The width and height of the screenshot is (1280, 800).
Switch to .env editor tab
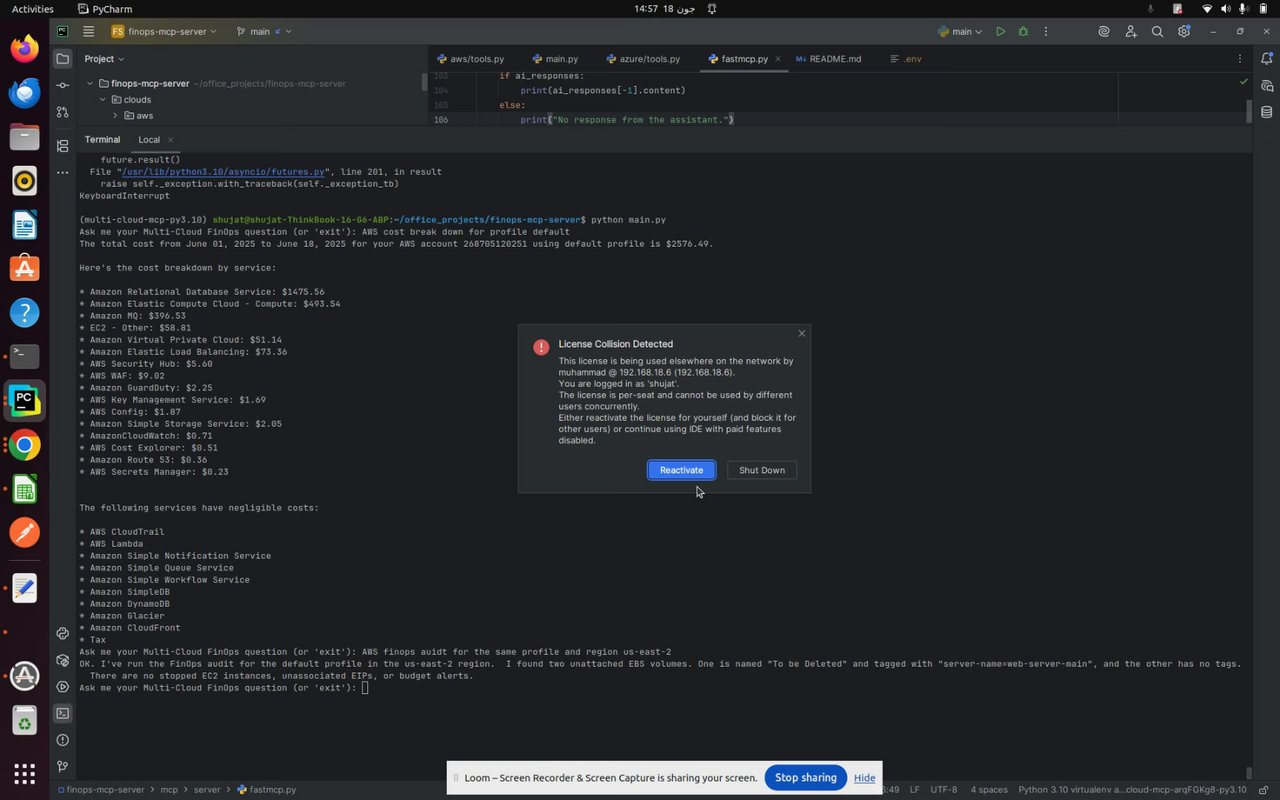point(906,59)
